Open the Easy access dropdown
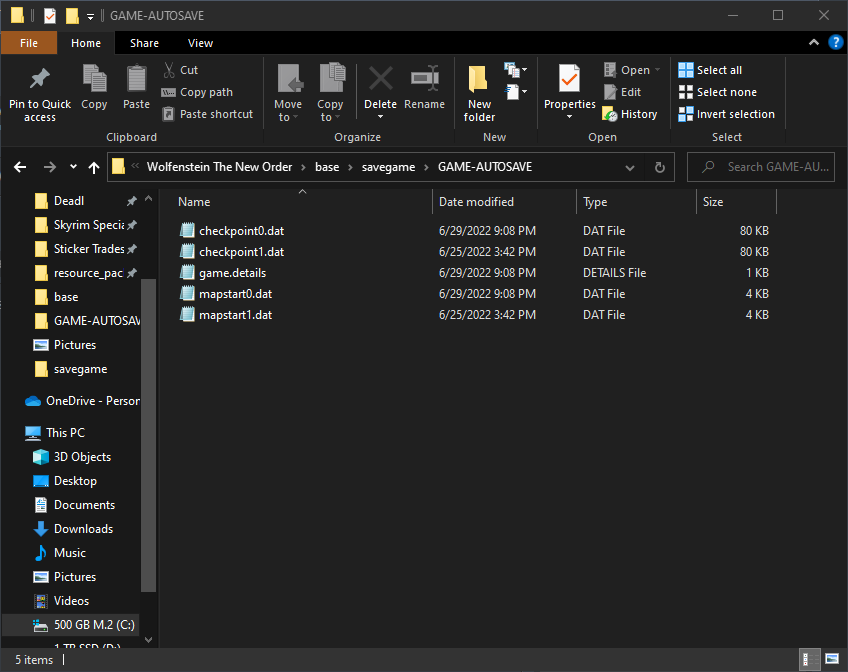Viewport: 848px width, 672px height. [x=516, y=92]
